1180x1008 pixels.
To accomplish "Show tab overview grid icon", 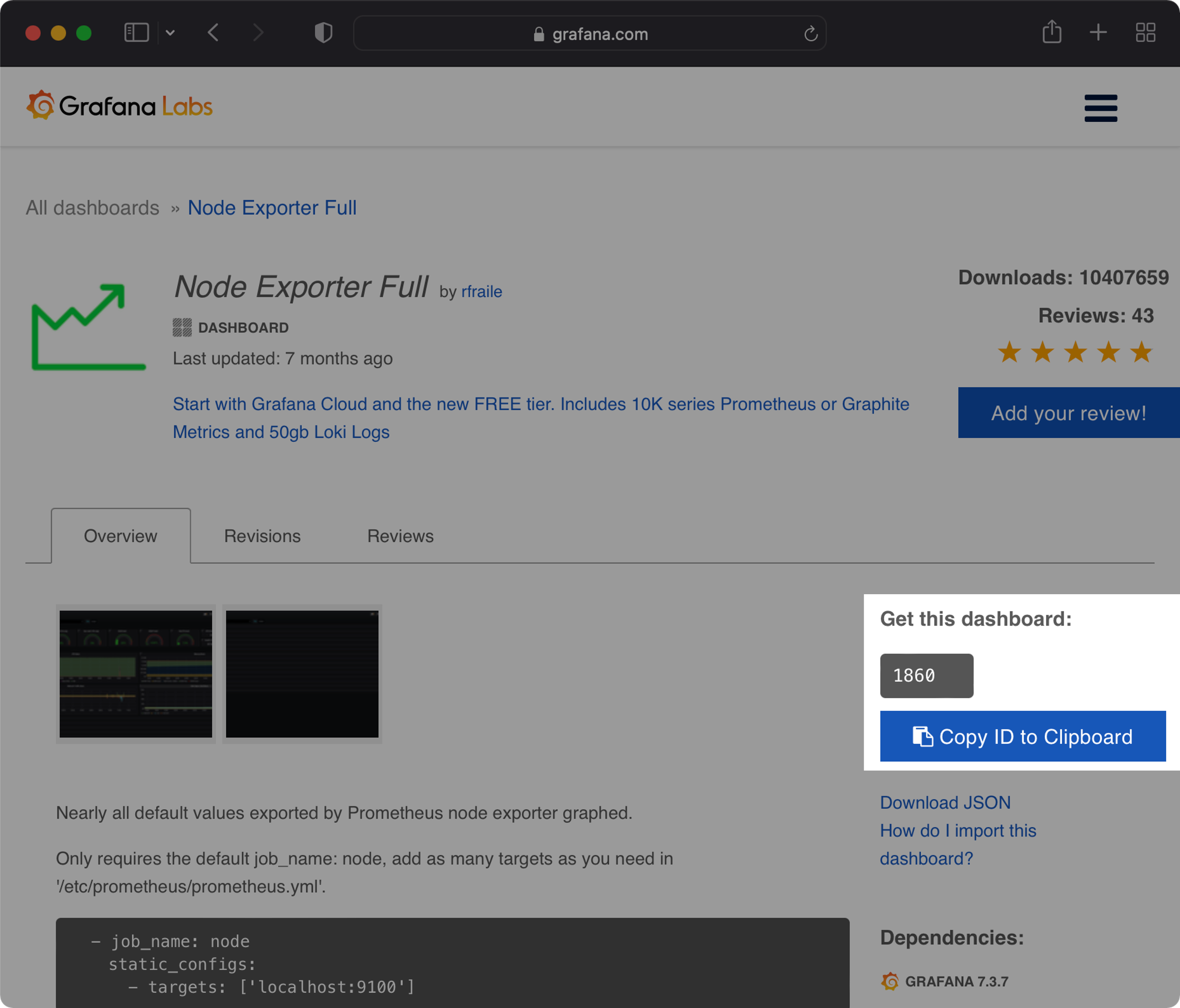I will [1145, 33].
